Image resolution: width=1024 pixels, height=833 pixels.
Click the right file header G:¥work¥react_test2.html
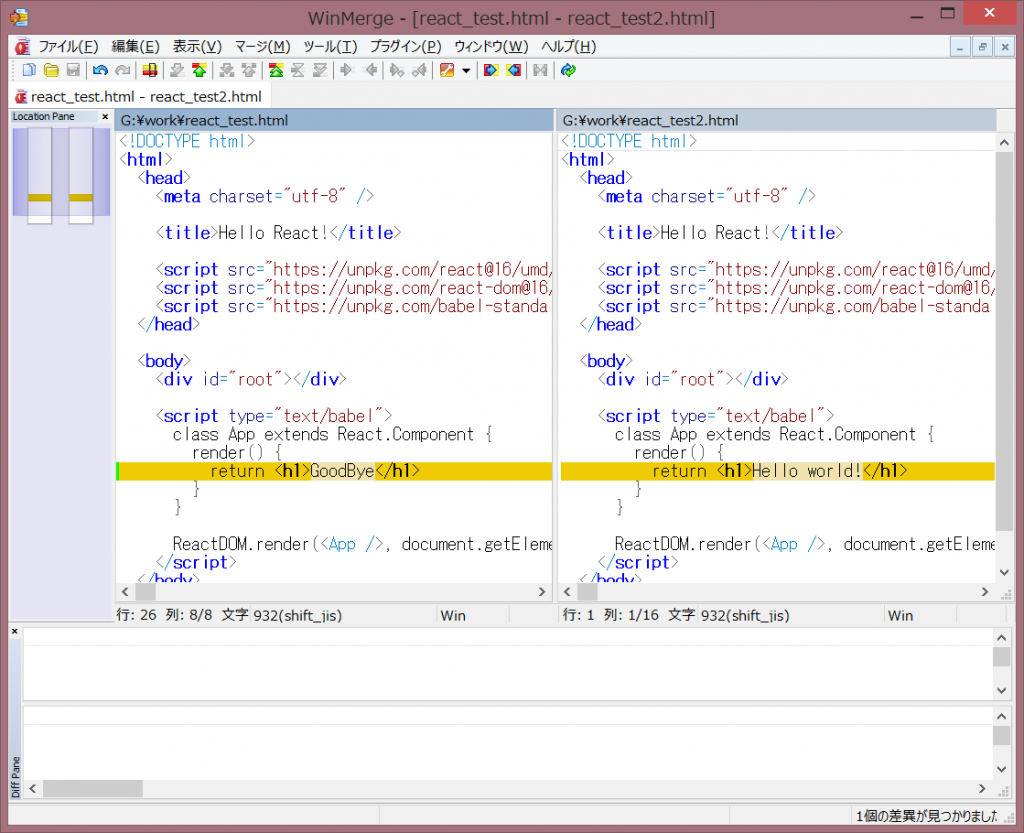[777, 120]
